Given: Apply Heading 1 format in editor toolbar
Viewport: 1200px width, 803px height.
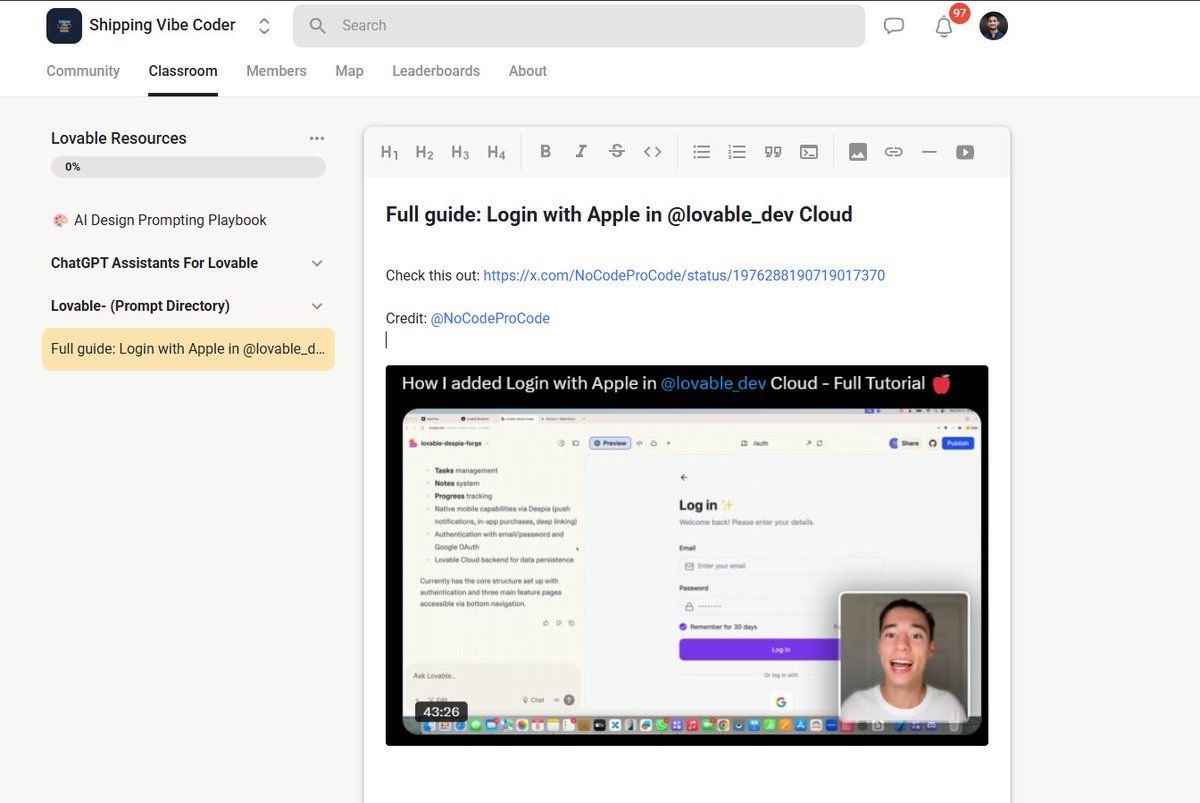Looking at the screenshot, I should coord(390,152).
